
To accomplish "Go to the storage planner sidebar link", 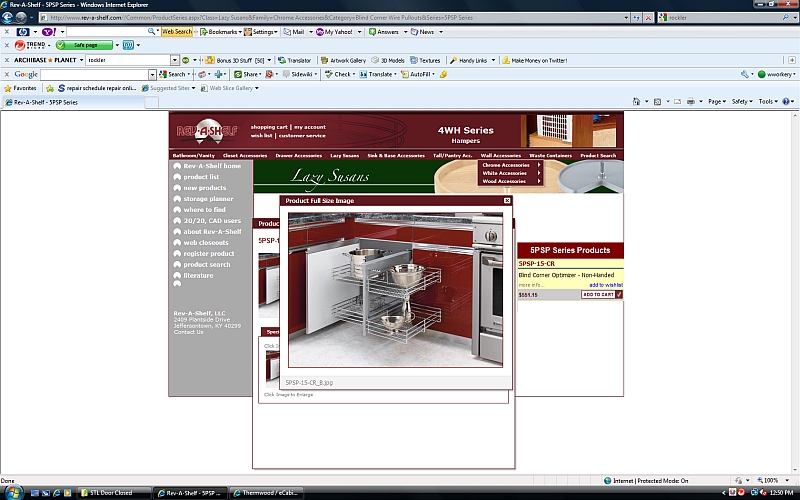I will tap(208, 199).
